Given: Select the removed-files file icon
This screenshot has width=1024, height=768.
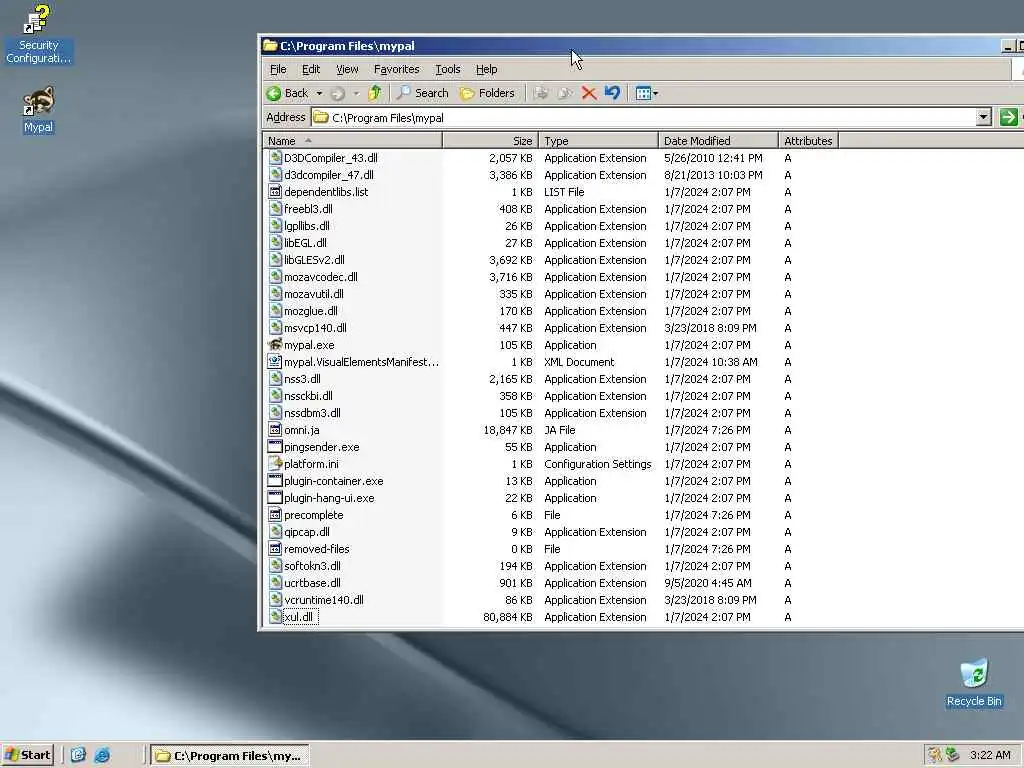Looking at the screenshot, I should pyautogui.click(x=275, y=549).
